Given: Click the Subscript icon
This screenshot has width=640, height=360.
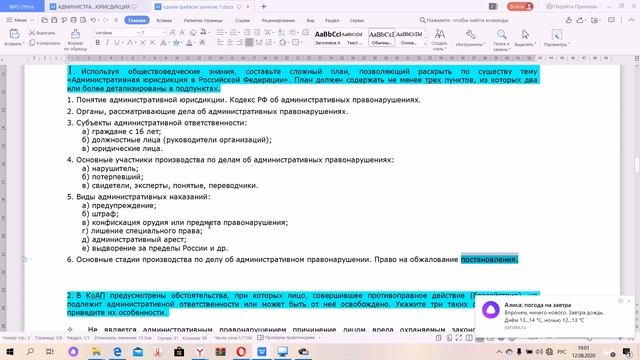Looking at the screenshot, I should pyautogui.click(x=153, y=42).
